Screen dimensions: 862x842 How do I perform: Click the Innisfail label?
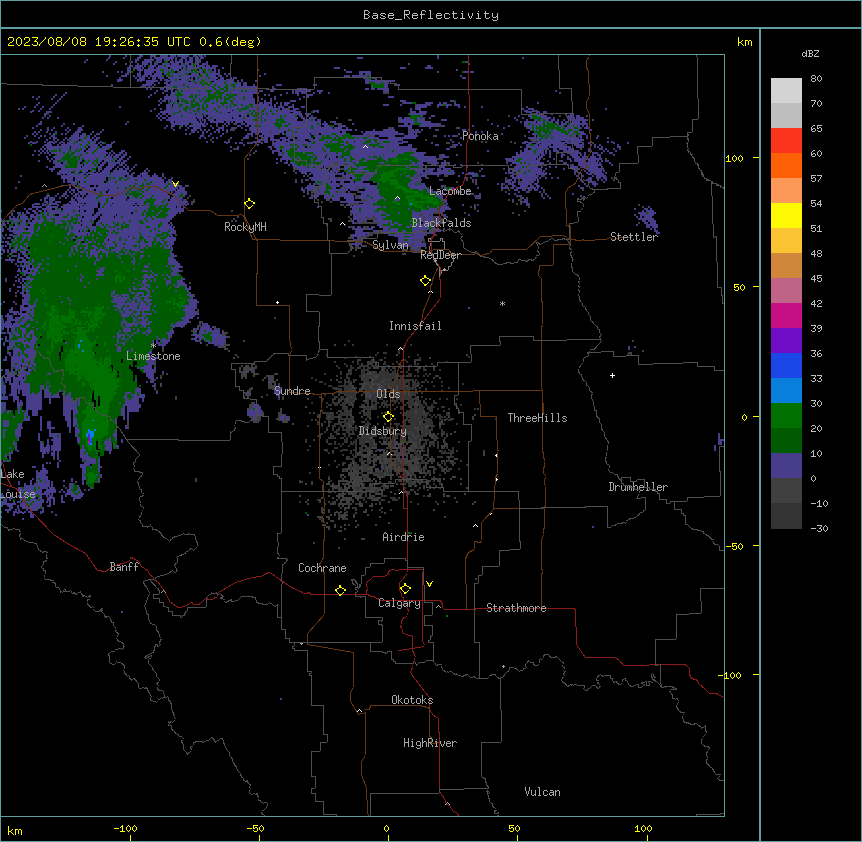tap(415, 326)
